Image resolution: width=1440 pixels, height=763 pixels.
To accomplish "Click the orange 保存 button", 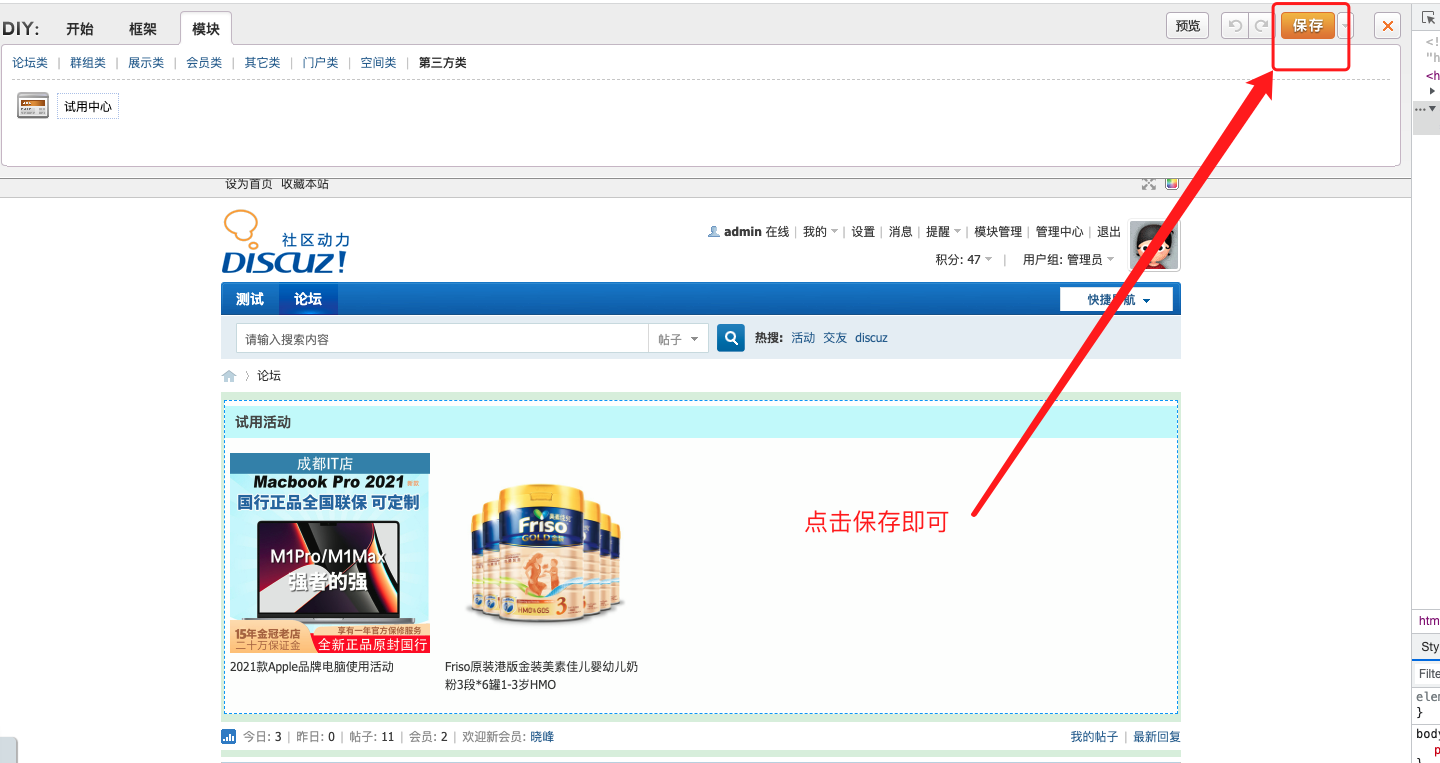I will pos(1307,26).
